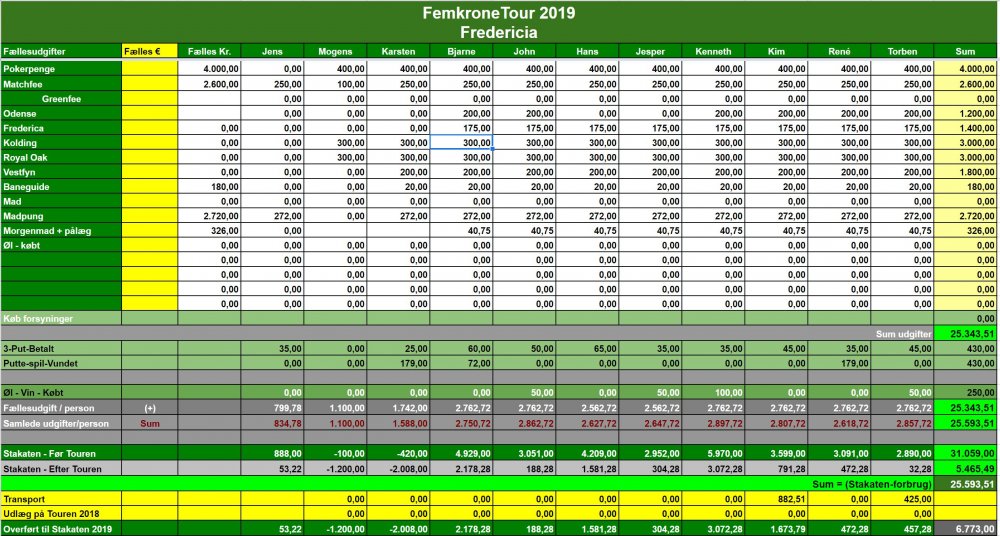Select Overført value 1.673,79 for Kim
The image size is (1000, 536).
(776, 528)
